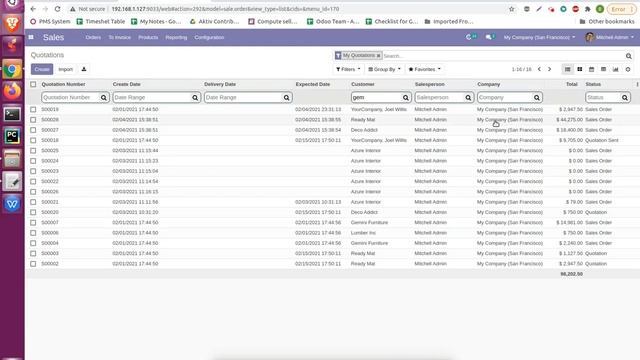Open the PMS System bookmark
The image size is (640, 360).
[x=50, y=21]
